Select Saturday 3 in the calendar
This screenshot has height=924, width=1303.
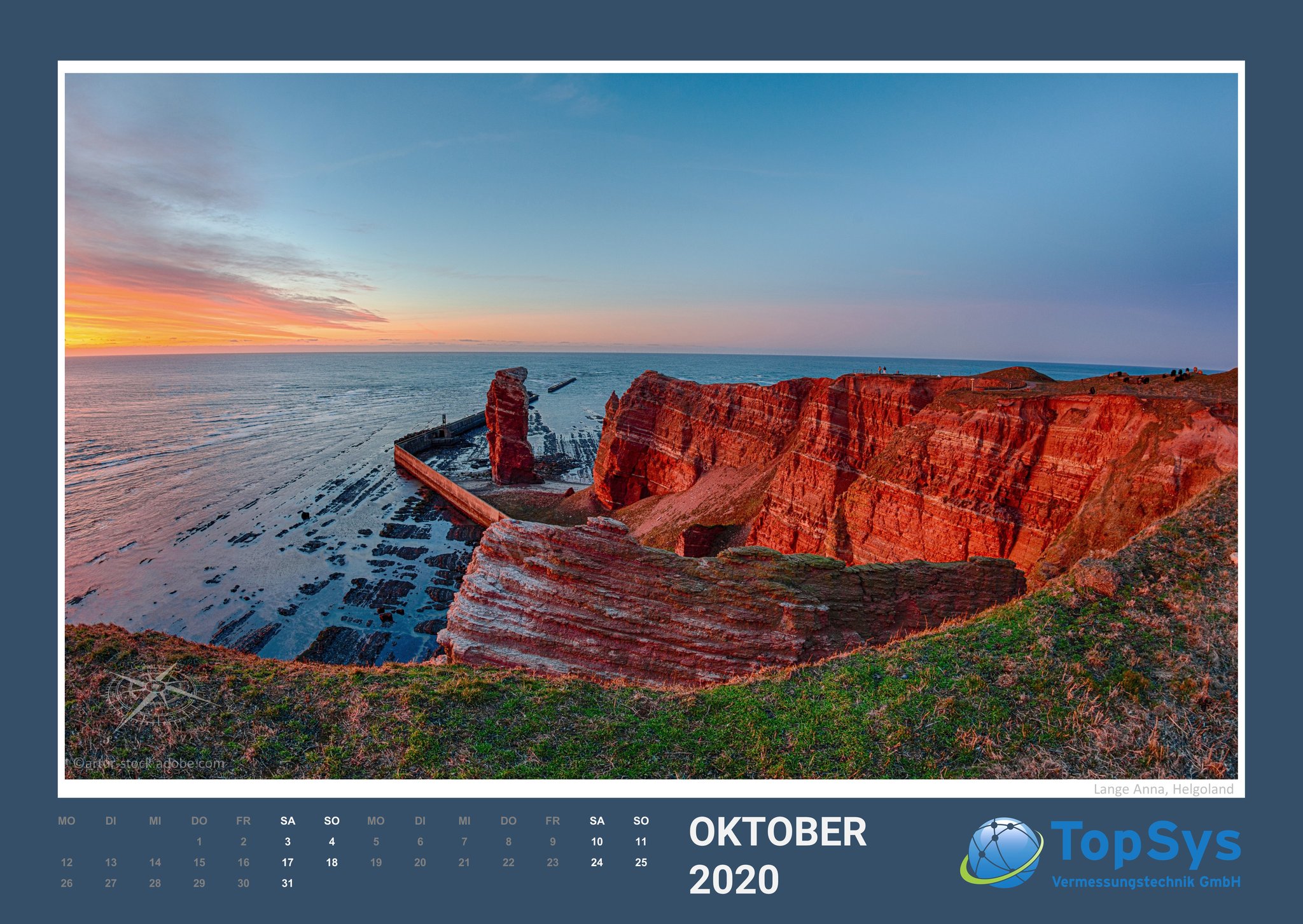click(x=288, y=841)
